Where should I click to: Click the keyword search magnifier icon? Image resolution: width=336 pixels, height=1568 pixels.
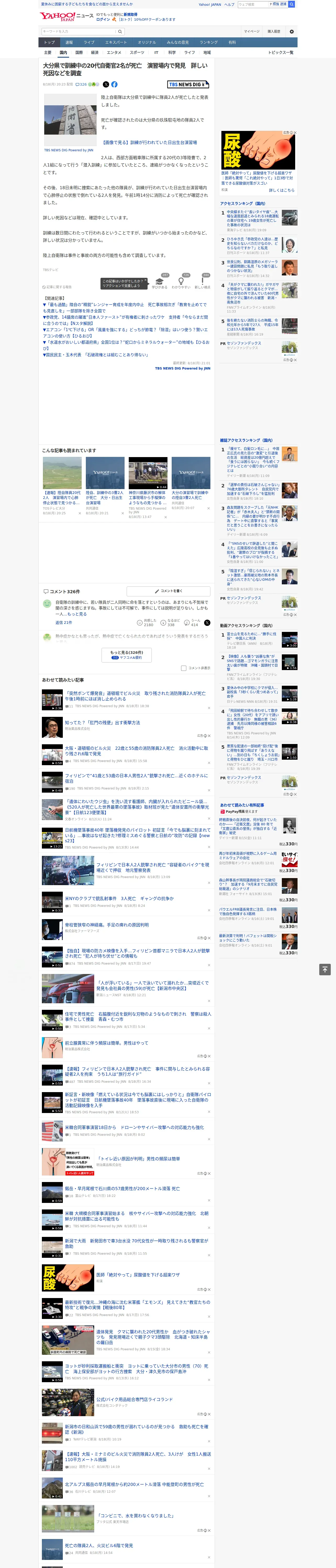pyautogui.click(x=120, y=32)
